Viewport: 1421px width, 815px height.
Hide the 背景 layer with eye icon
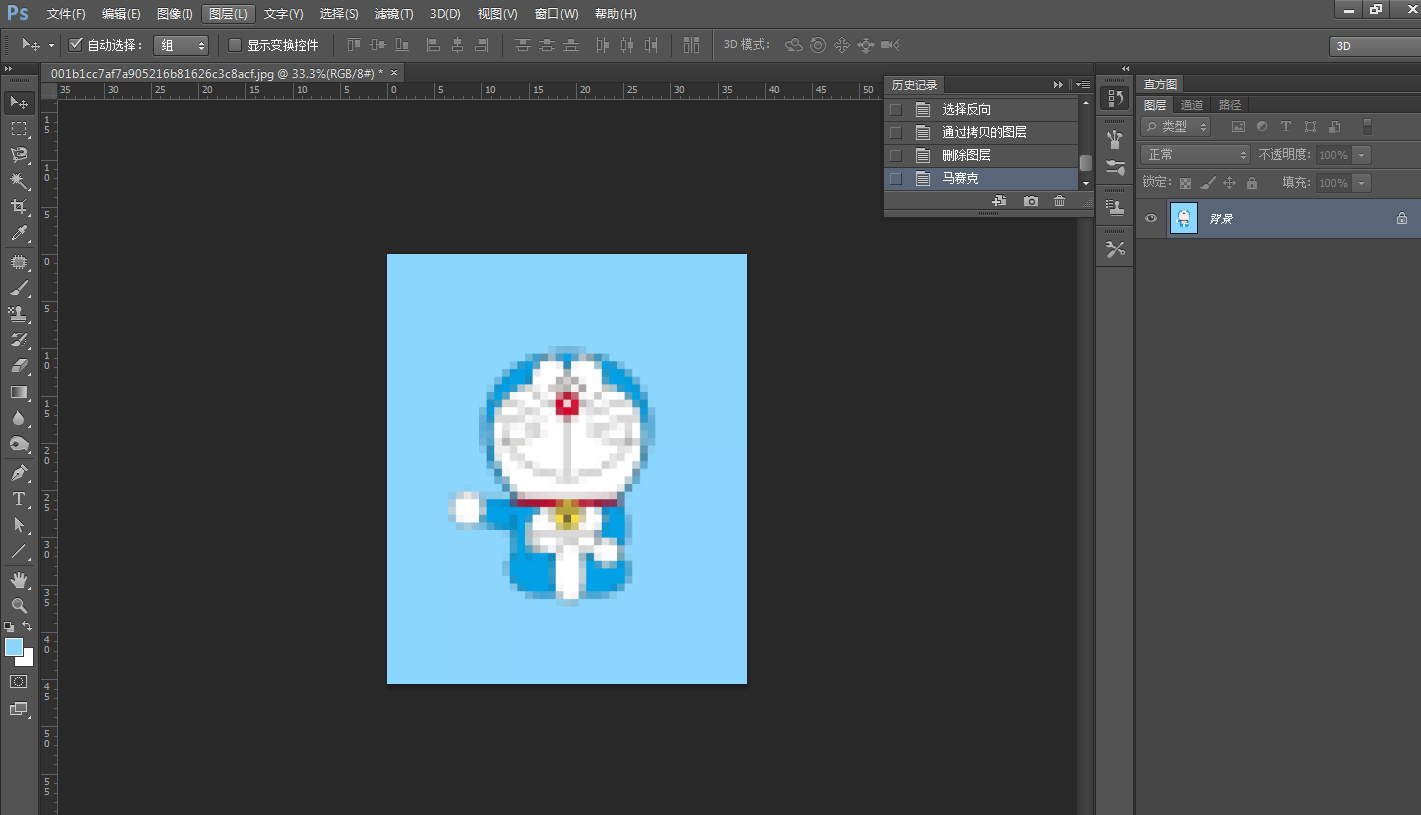(x=1151, y=218)
